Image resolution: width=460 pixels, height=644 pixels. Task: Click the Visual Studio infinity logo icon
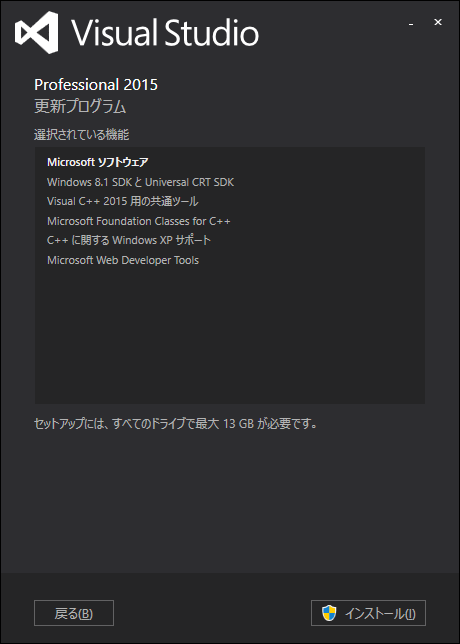pyautogui.click(x=36, y=32)
